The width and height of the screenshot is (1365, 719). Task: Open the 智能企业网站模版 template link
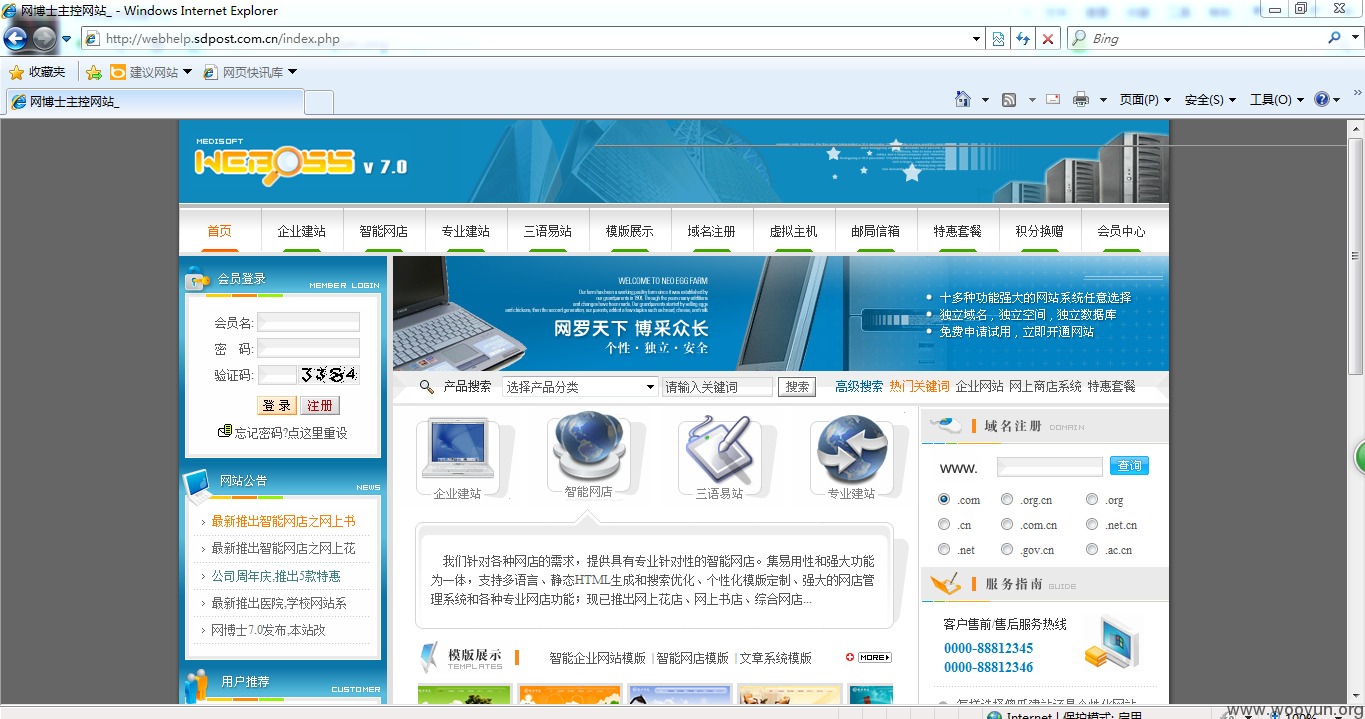click(x=597, y=658)
